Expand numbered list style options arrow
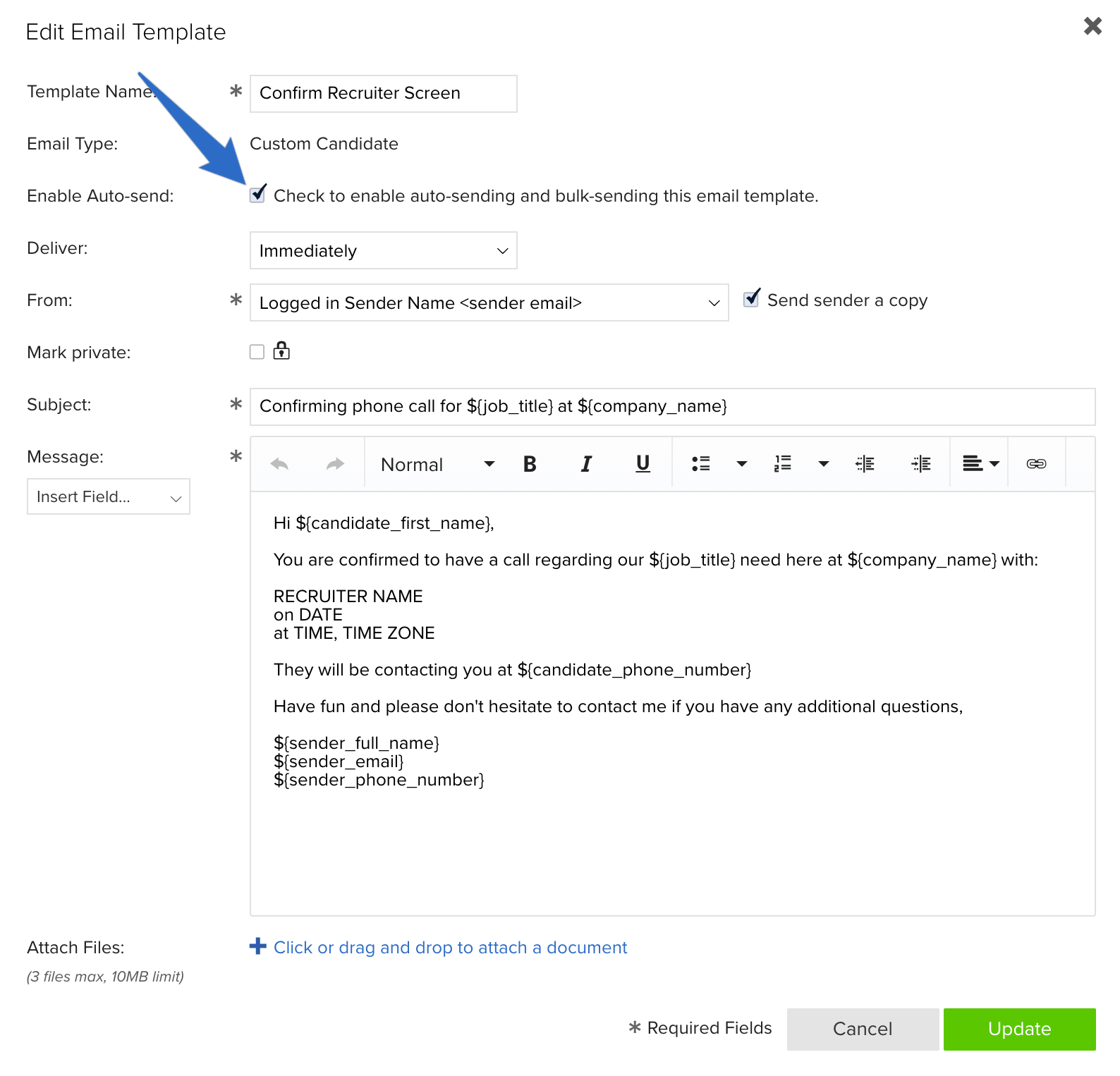Screen dimensions: 1120x1076 (x=824, y=464)
